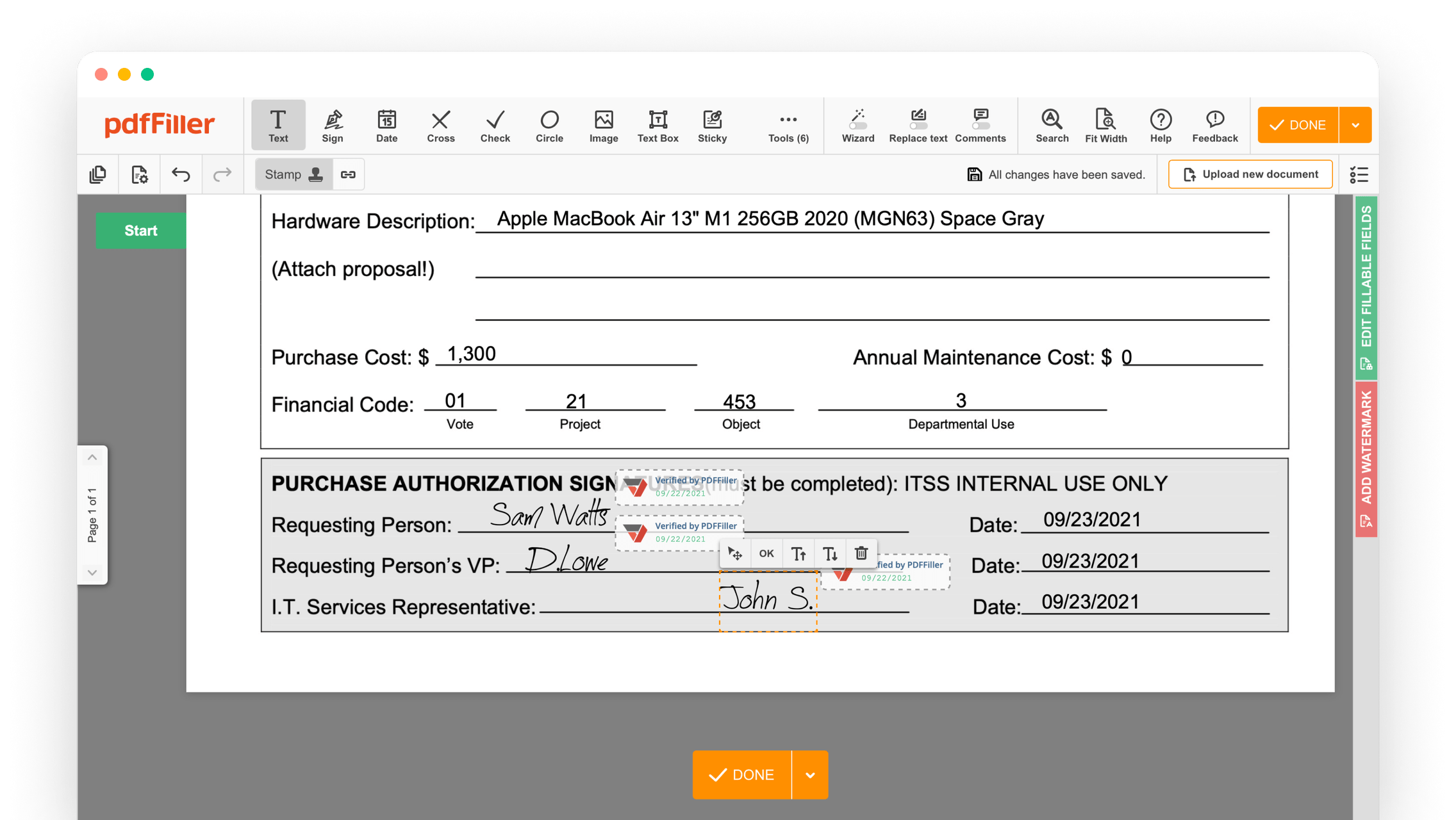Viewport: 1456px width, 820px height.
Task: Click Upload new document
Action: [1250, 174]
